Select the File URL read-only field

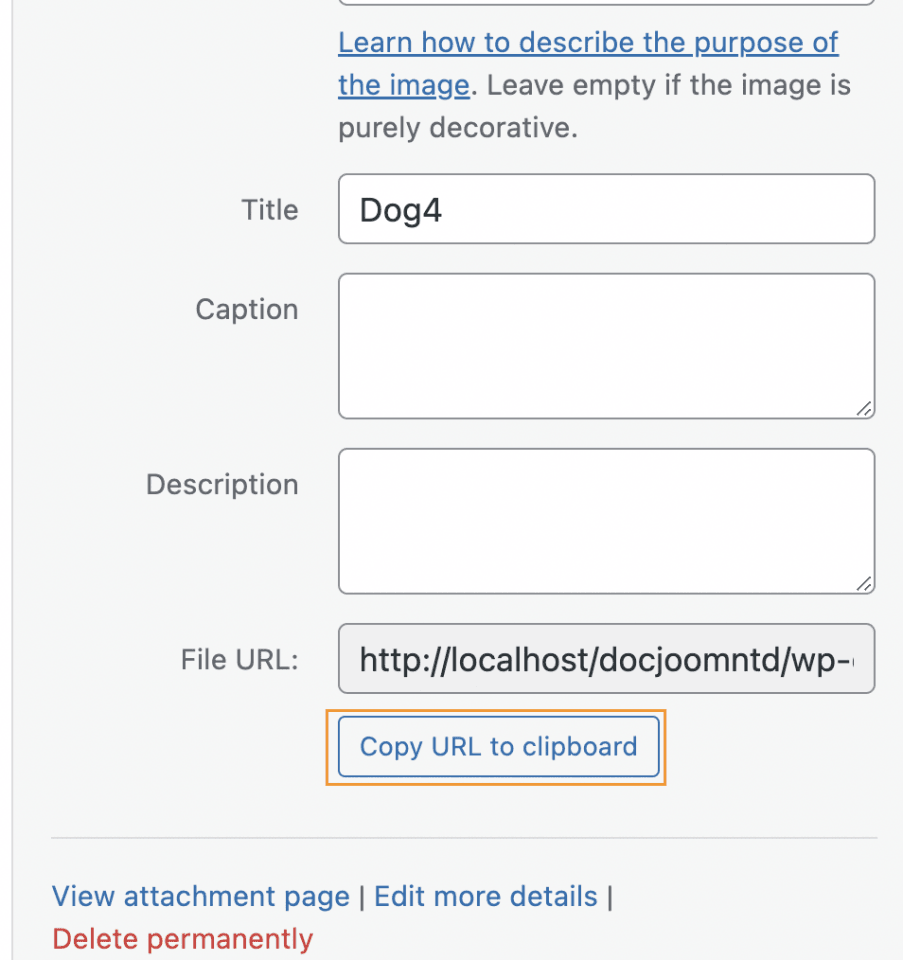click(x=606, y=659)
